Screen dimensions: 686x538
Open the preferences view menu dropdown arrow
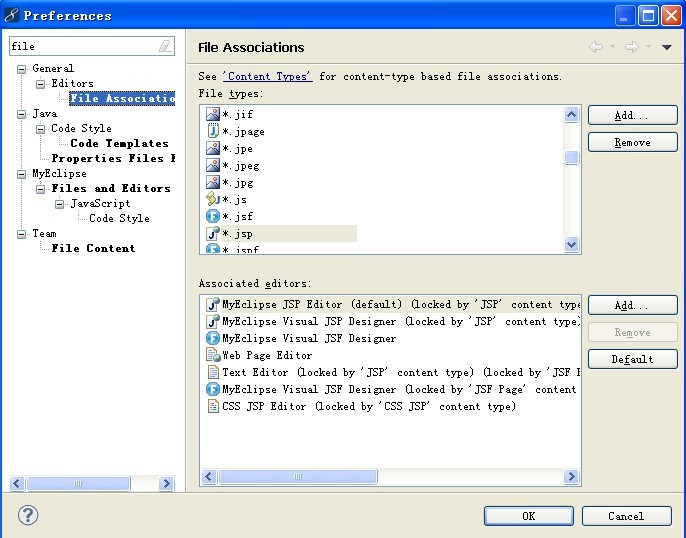coord(667,47)
